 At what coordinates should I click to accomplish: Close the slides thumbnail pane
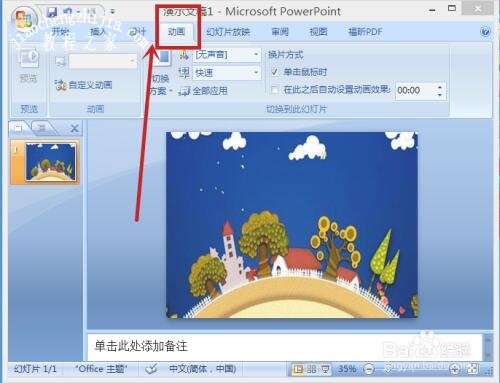click(x=75, y=128)
